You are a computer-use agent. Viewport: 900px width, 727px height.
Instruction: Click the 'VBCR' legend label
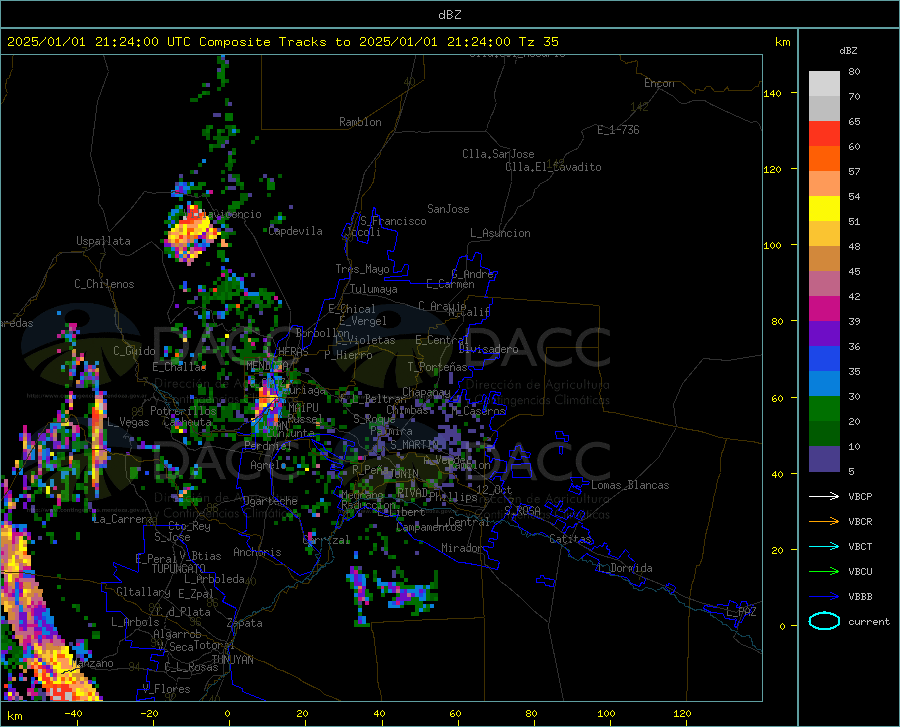click(860, 522)
